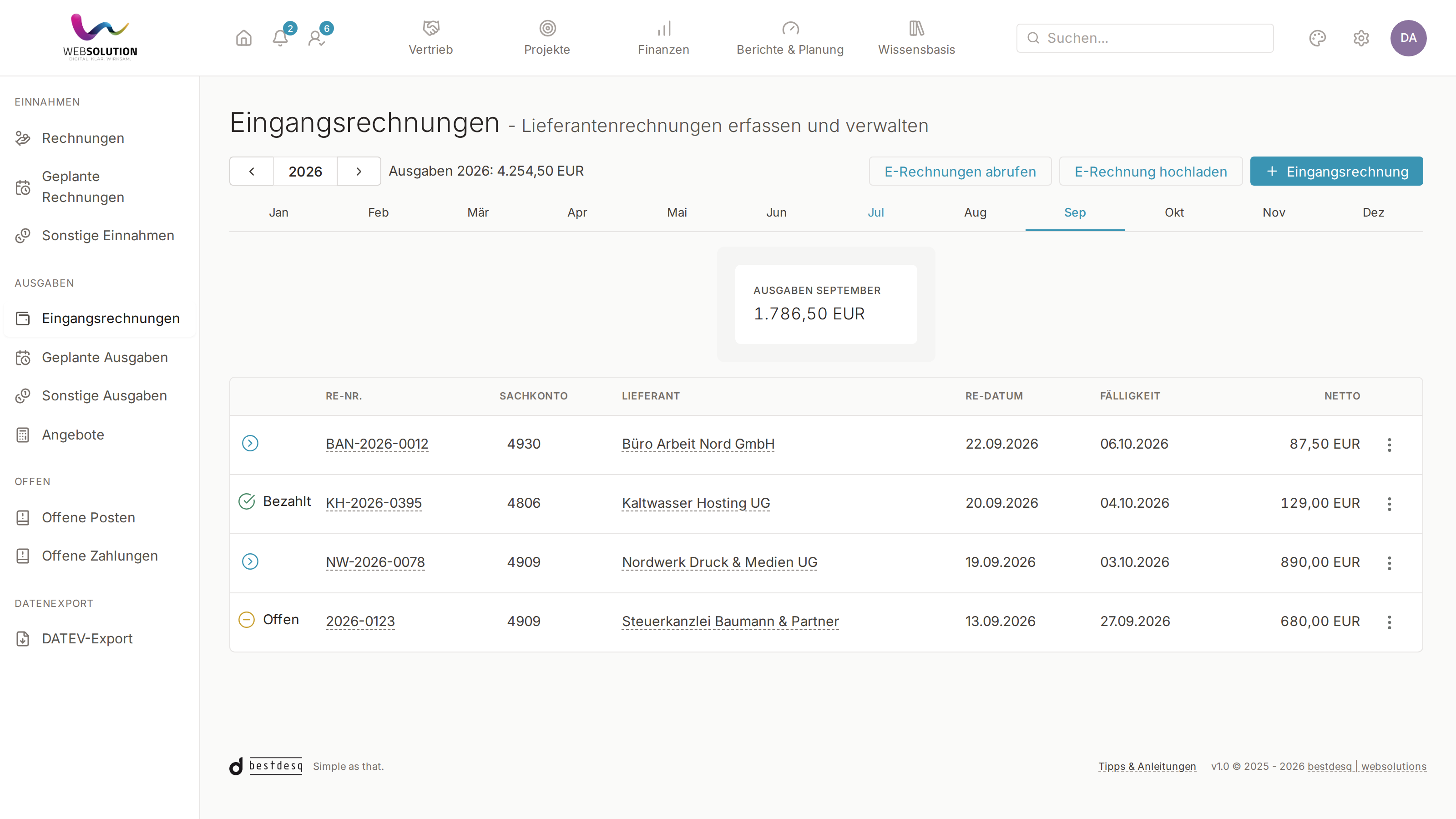This screenshot has width=1456, height=819.
Task: Open invoice link 2026-0123
Action: point(360,621)
